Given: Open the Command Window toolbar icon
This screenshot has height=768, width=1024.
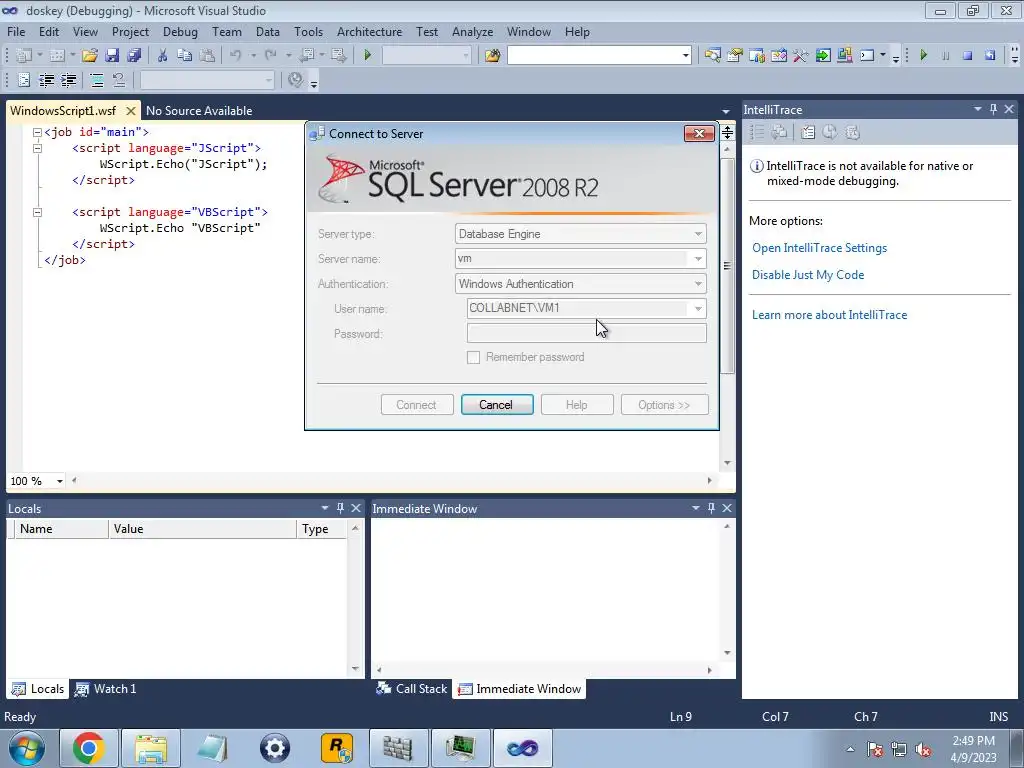Looking at the screenshot, I should click(x=867, y=56).
